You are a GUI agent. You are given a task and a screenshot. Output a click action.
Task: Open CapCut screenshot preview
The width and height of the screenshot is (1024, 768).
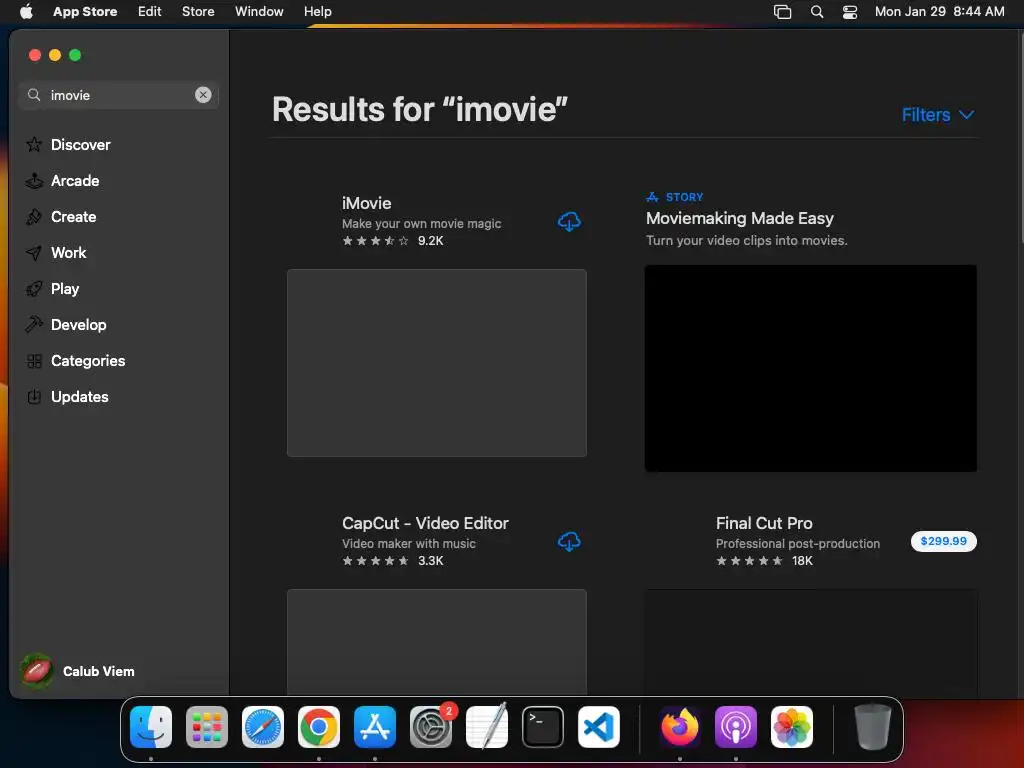(x=436, y=642)
